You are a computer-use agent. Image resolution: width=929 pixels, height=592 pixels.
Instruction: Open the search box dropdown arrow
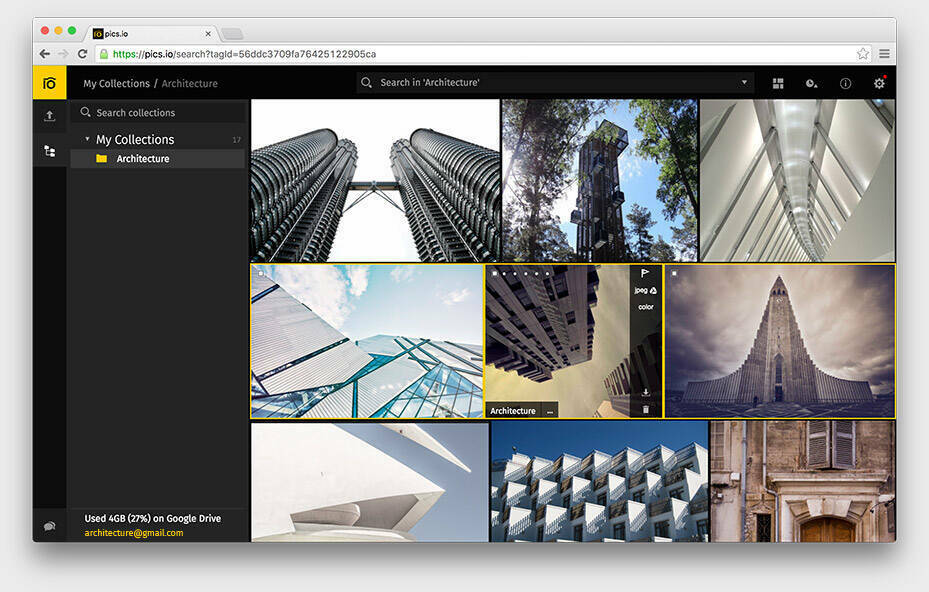(x=744, y=82)
